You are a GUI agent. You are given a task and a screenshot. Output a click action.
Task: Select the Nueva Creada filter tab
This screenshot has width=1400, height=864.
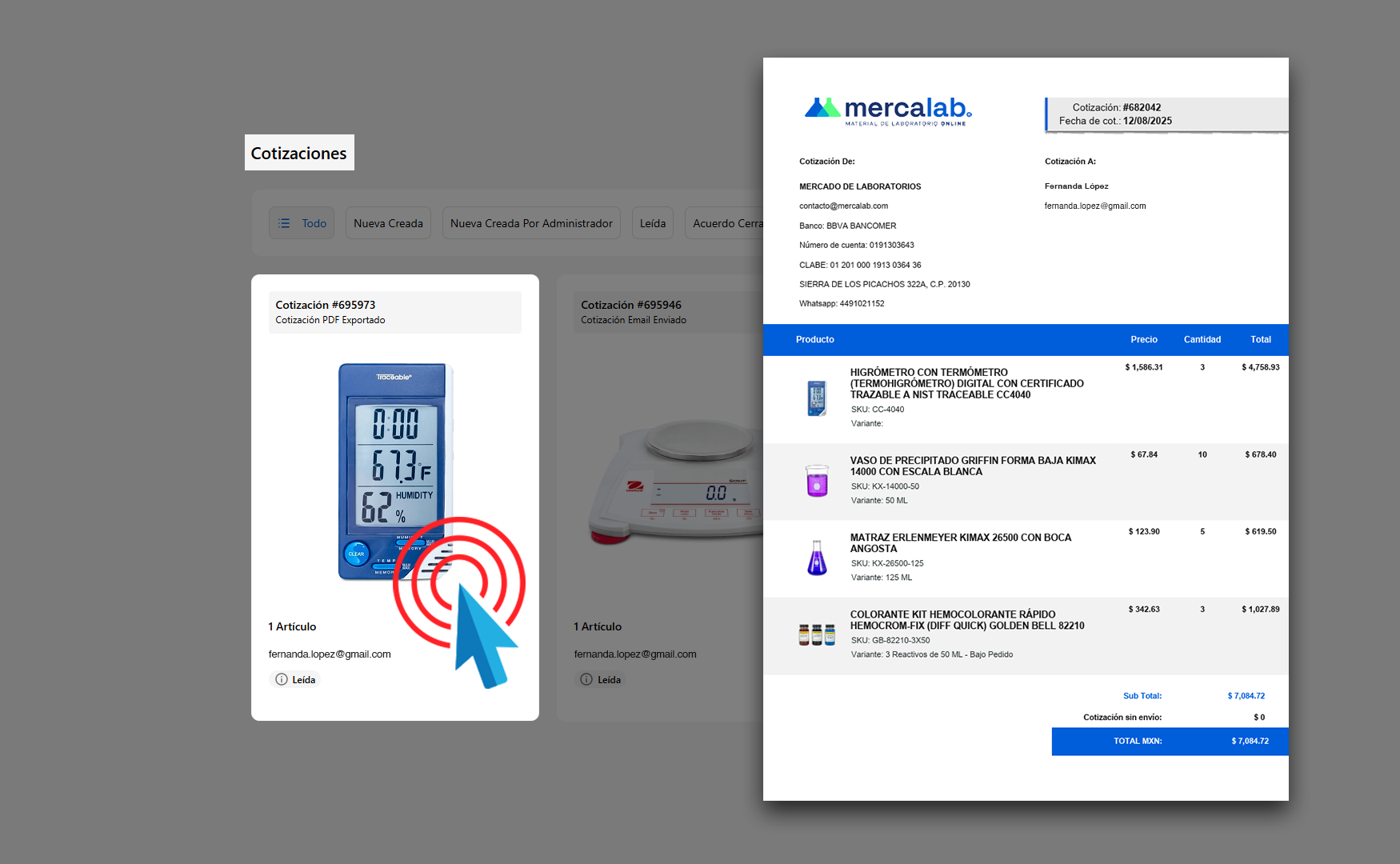(x=388, y=223)
